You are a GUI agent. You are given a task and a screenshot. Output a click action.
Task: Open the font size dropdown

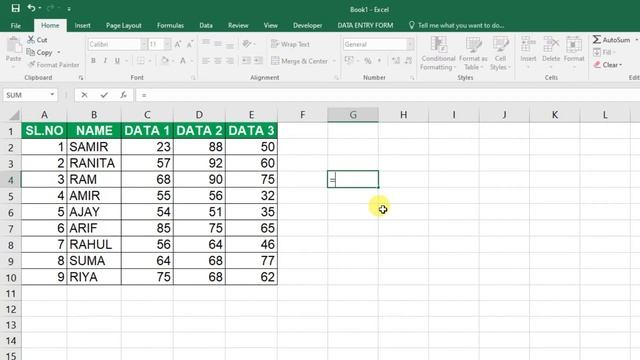[167, 44]
